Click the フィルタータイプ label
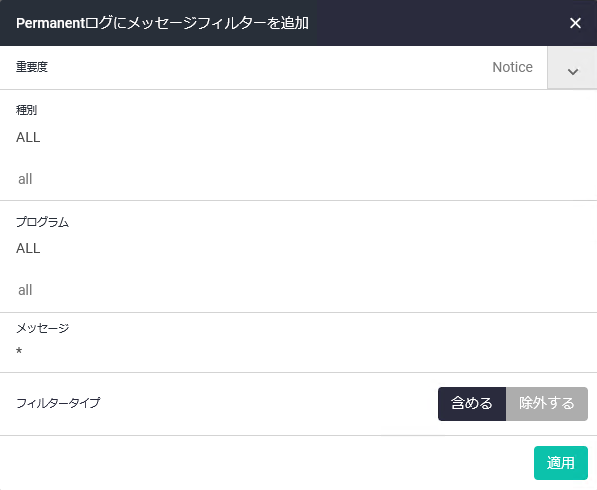This screenshot has width=597, height=490. pyautogui.click(x=58, y=403)
